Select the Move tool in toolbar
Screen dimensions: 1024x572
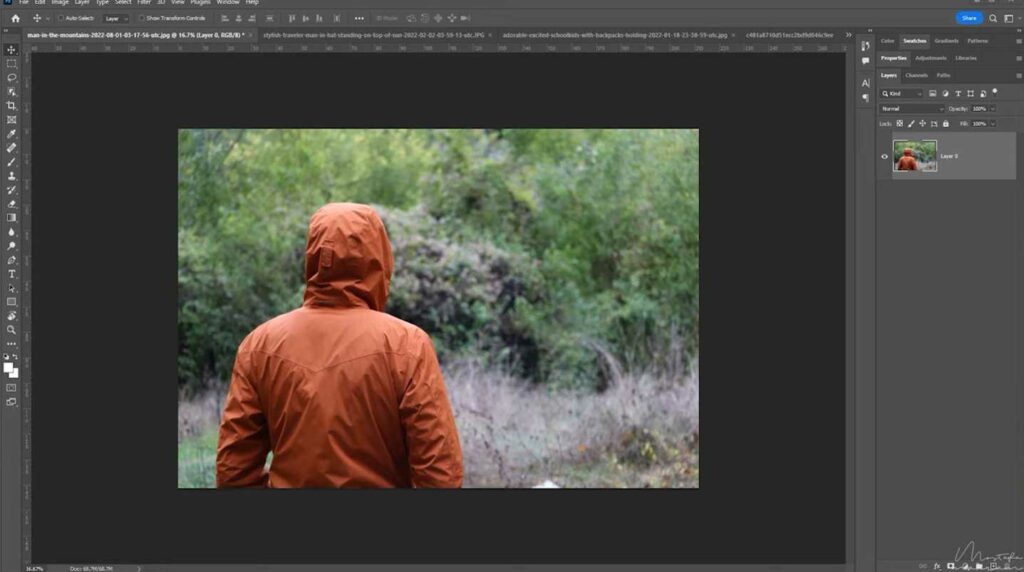pos(11,50)
